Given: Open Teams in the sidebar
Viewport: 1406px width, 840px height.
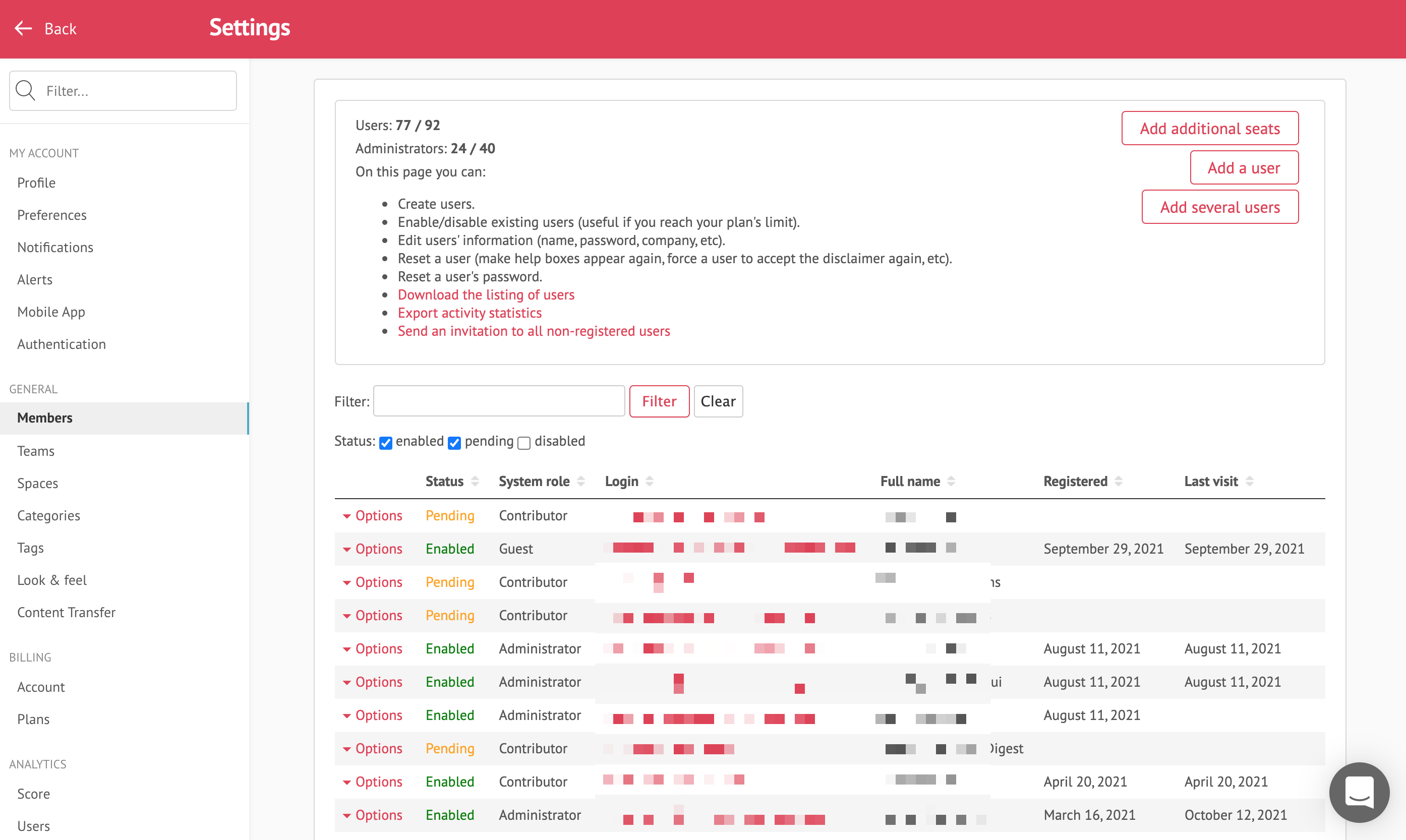Looking at the screenshot, I should 36,451.
